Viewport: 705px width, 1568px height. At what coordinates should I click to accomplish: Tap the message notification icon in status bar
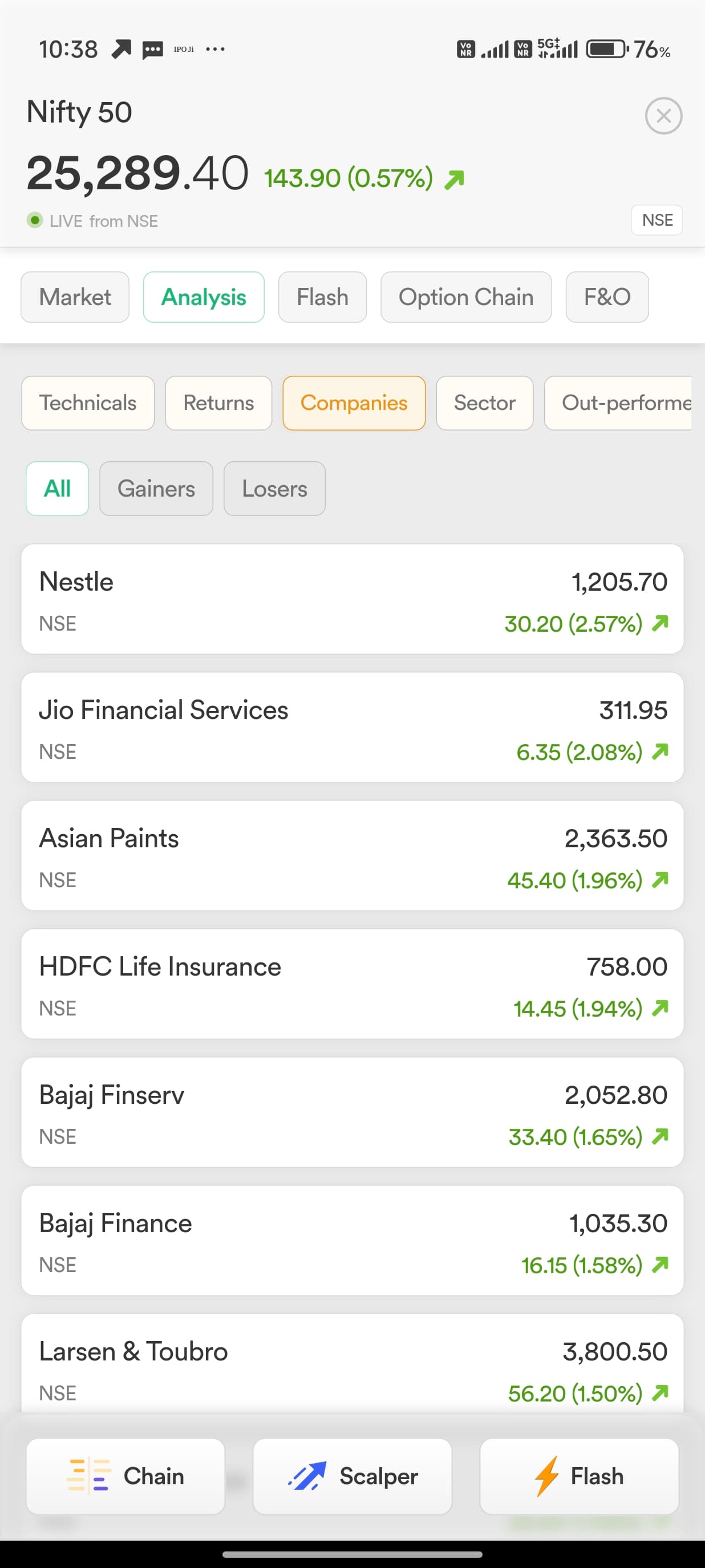152,49
